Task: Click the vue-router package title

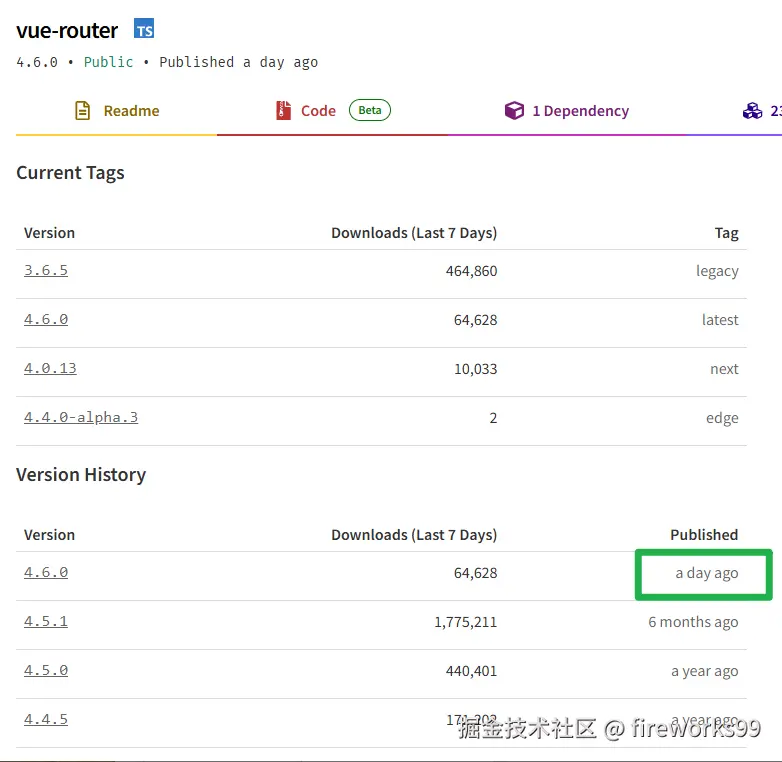Action: [x=67, y=30]
